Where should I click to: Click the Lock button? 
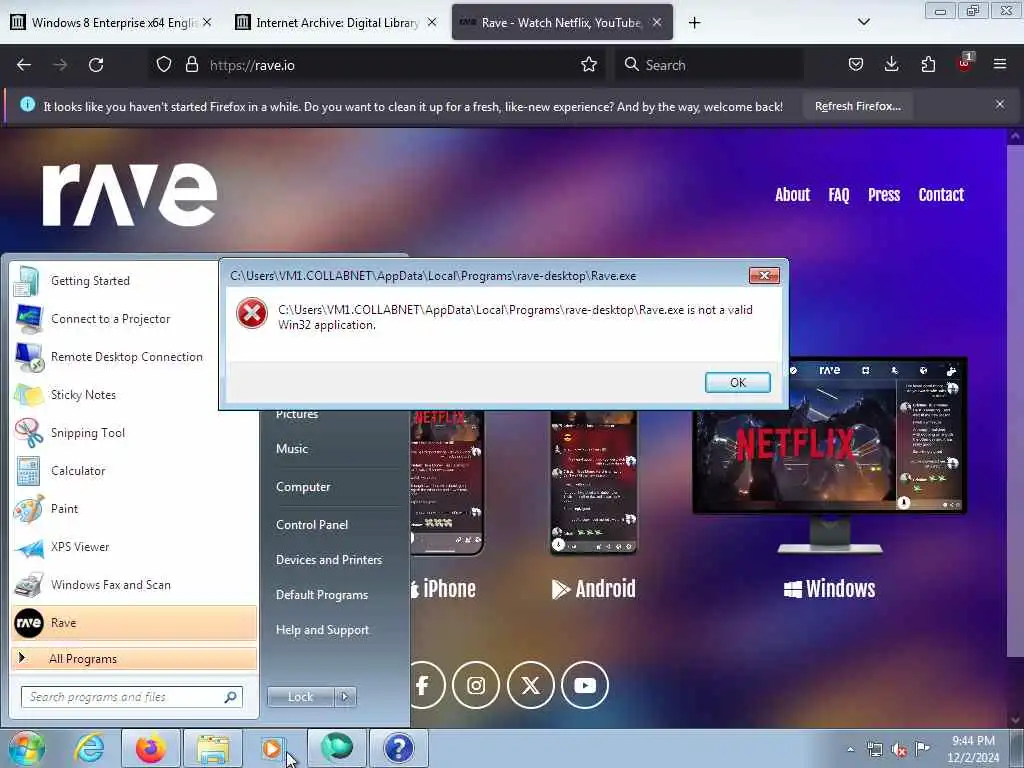(x=300, y=697)
